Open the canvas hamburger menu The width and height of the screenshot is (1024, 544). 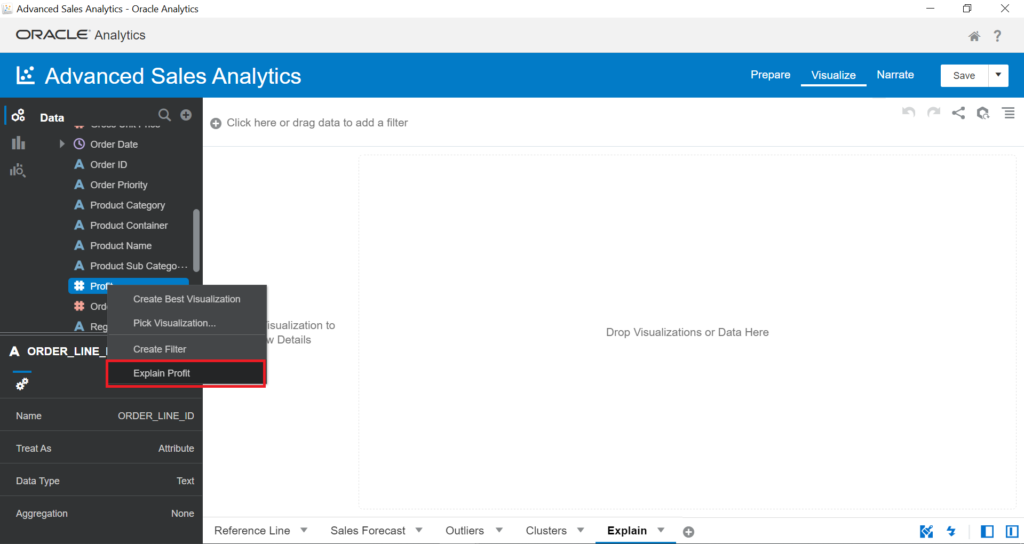[1009, 113]
